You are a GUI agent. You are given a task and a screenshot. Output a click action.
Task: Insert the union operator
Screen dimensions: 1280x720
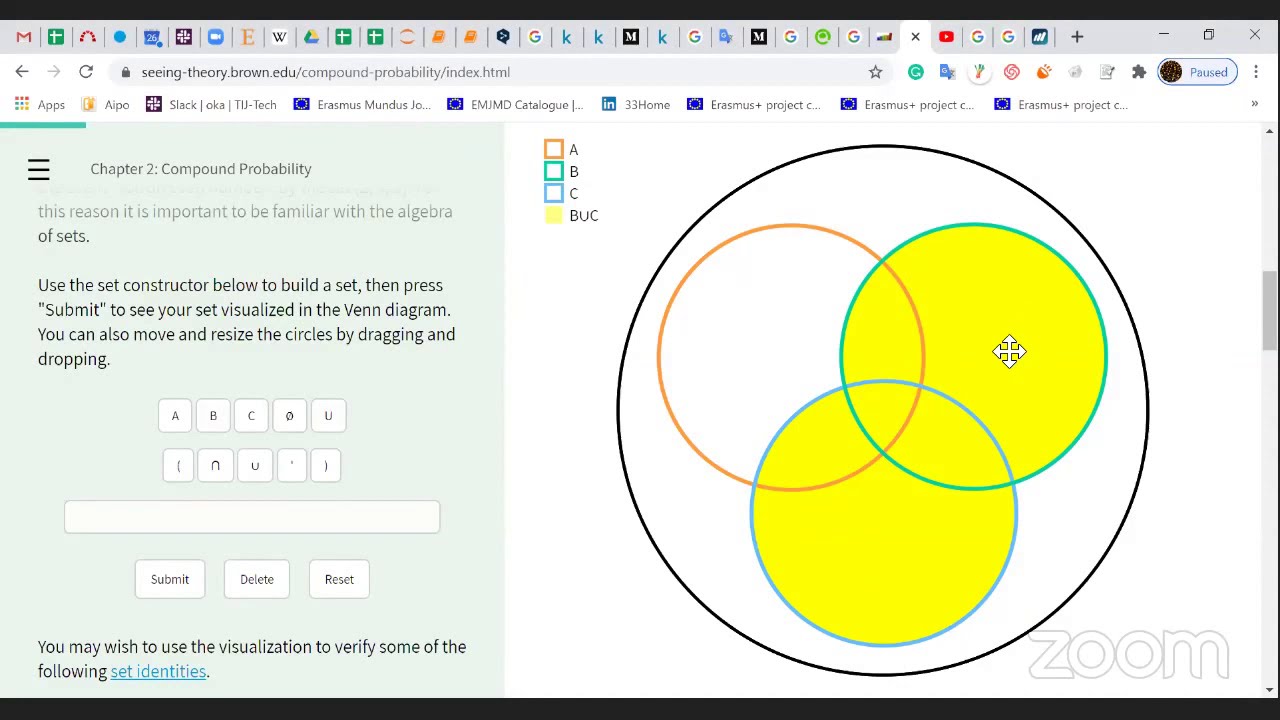click(x=255, y=466)
